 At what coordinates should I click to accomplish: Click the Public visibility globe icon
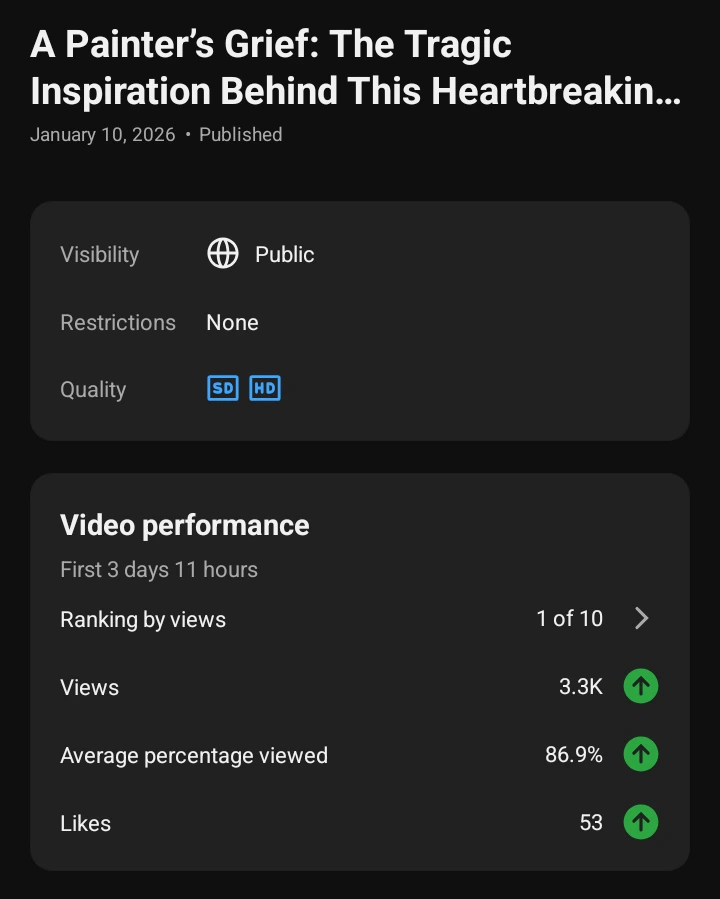pyautogui.click(x=222, y=254)
